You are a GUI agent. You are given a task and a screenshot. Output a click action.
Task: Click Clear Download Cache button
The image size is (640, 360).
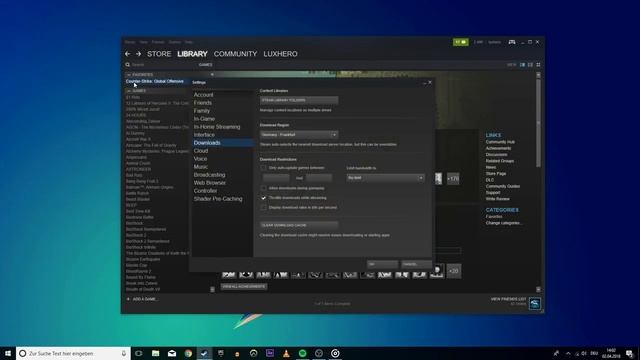point(299,225)
